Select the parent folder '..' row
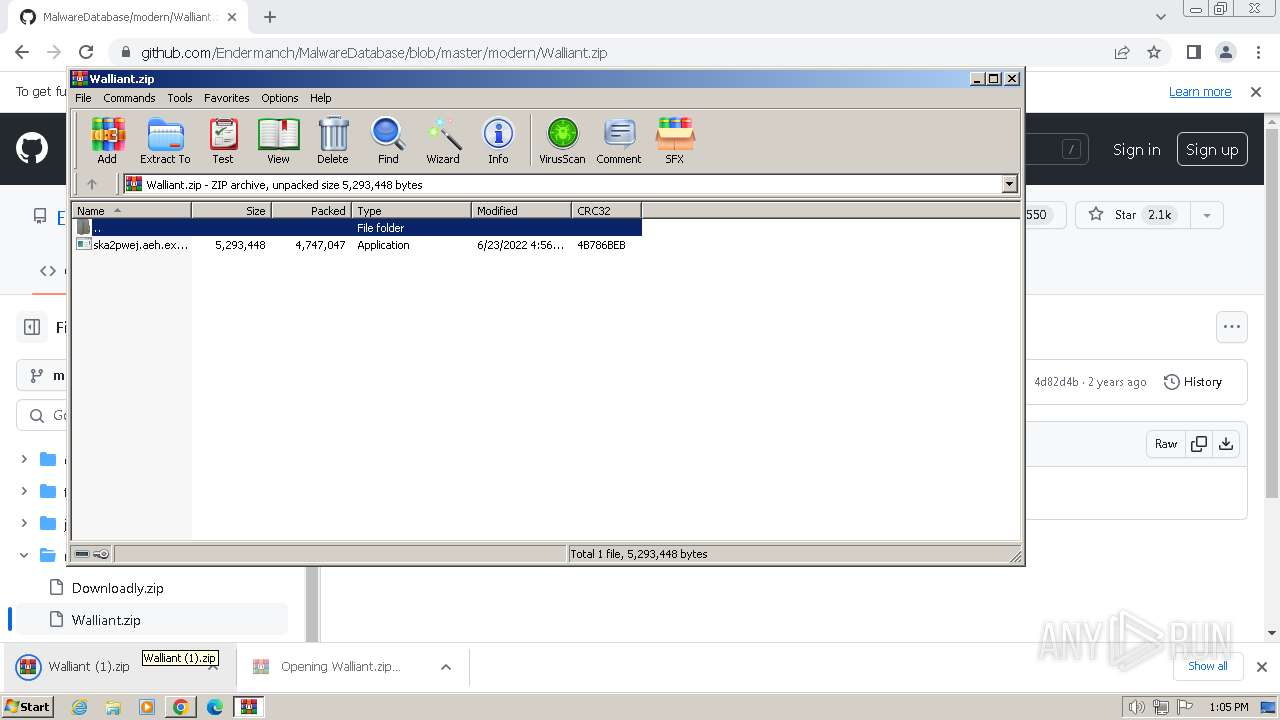This screenshot has width=1280, height=720. click(357, 228)
